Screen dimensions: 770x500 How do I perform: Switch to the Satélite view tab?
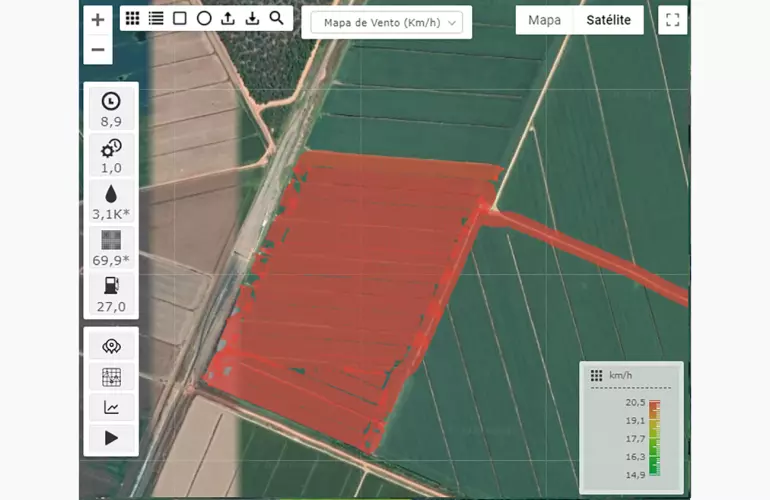pyautogui.click(x=608, y=20)
